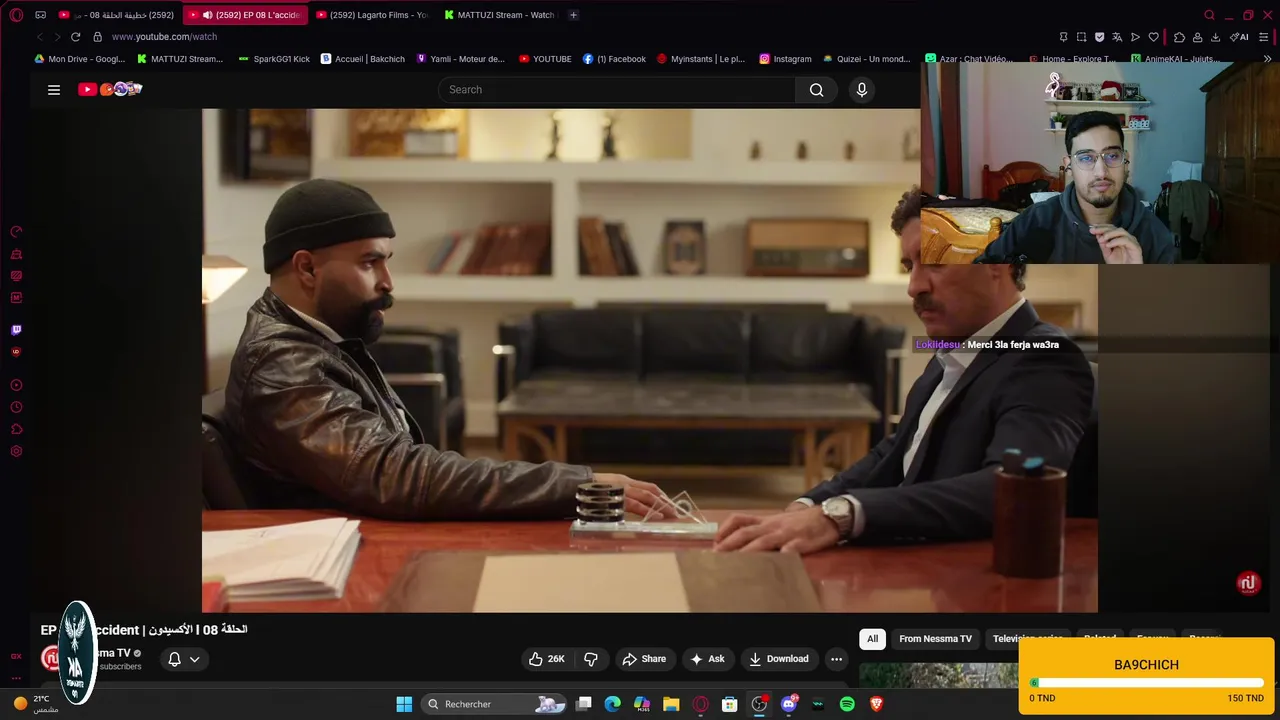Open Discord from the taskbar

[788, 704]
